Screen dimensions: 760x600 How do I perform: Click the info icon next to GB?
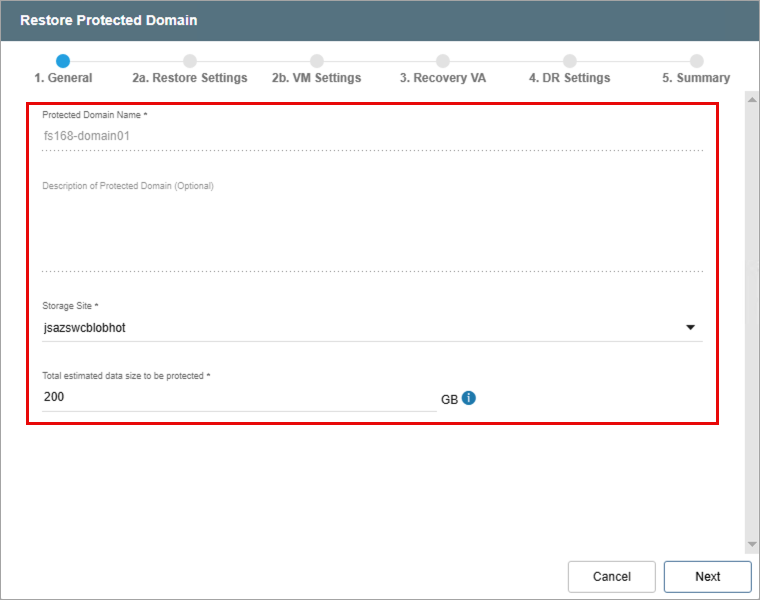(x=469, y=398)
